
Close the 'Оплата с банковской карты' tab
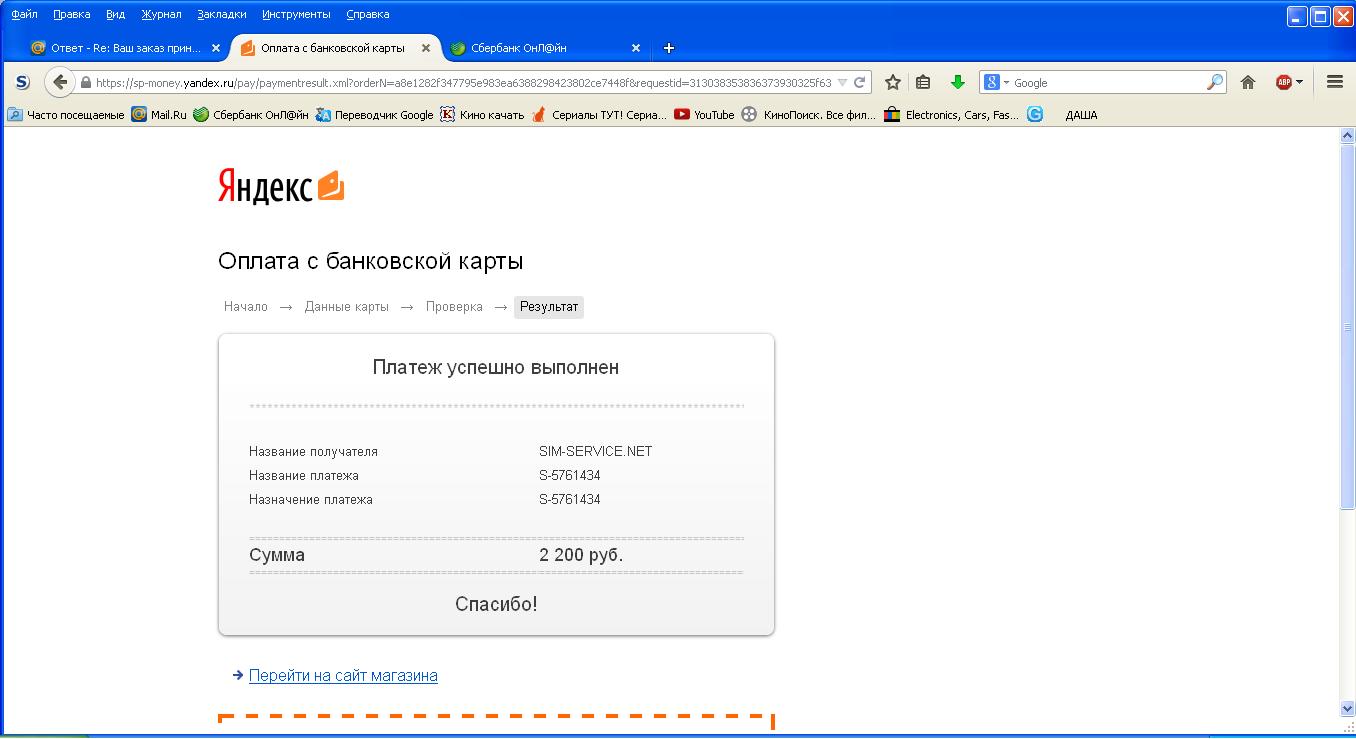426,48
